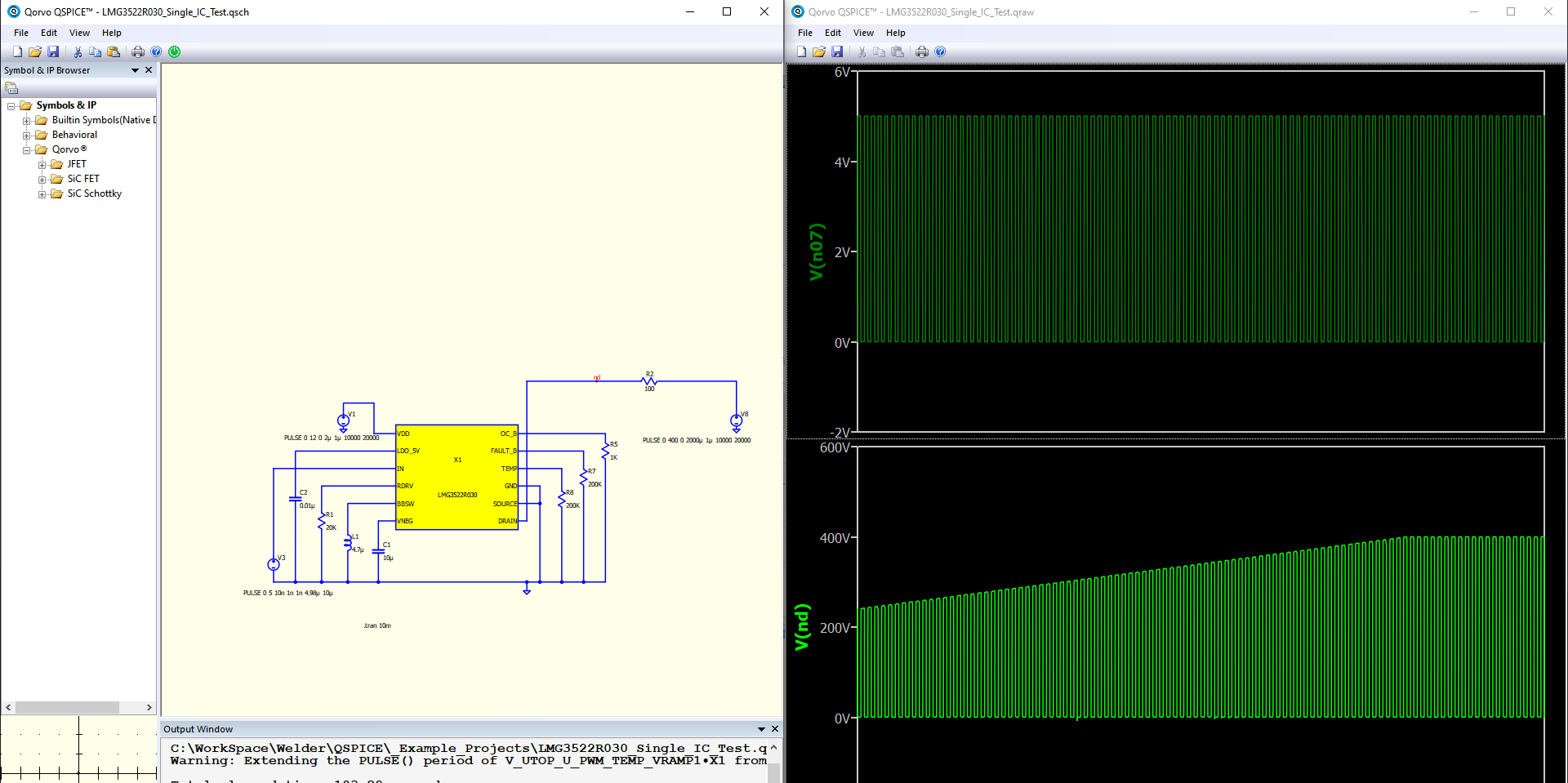Image resolution: width=1568 pixels, height=783 pixels.
Task: Open Output Window panel dropdown arrow
Action: pyautogui.click(x=761, y=729)
